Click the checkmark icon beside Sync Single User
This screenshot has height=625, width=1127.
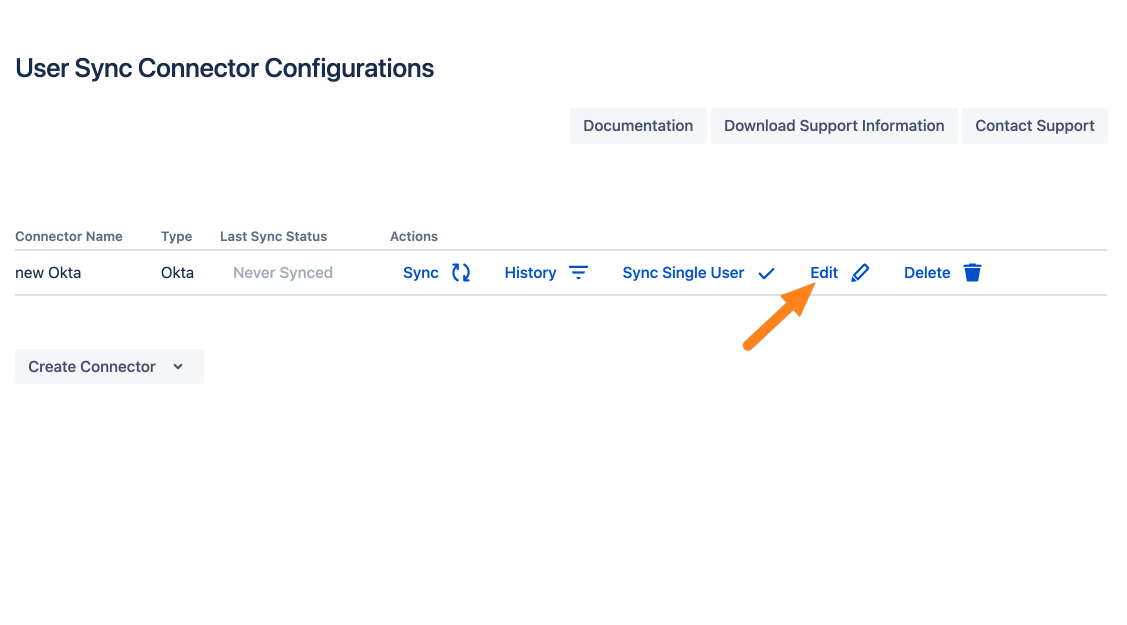[x=767, y=273]
